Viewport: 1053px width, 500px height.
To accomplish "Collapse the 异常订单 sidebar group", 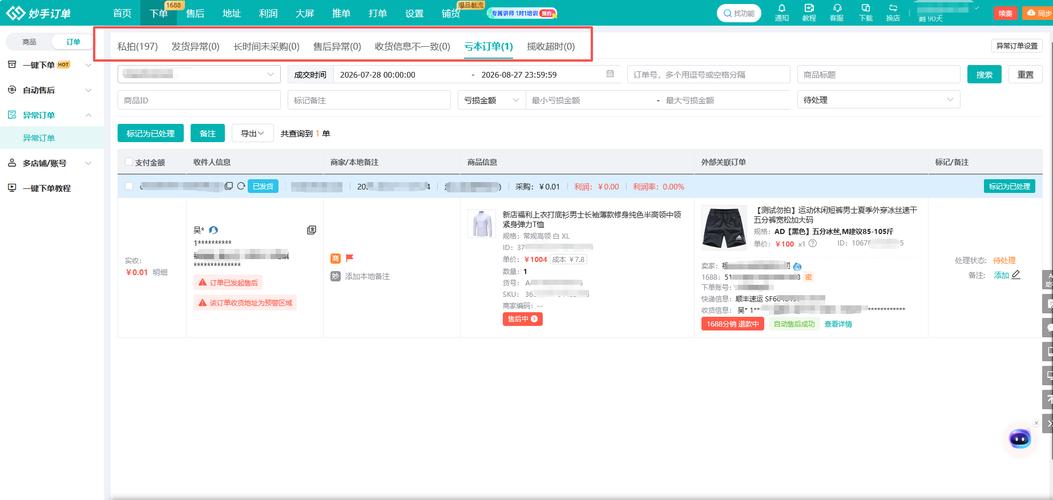I will click(x=89, y=115).
